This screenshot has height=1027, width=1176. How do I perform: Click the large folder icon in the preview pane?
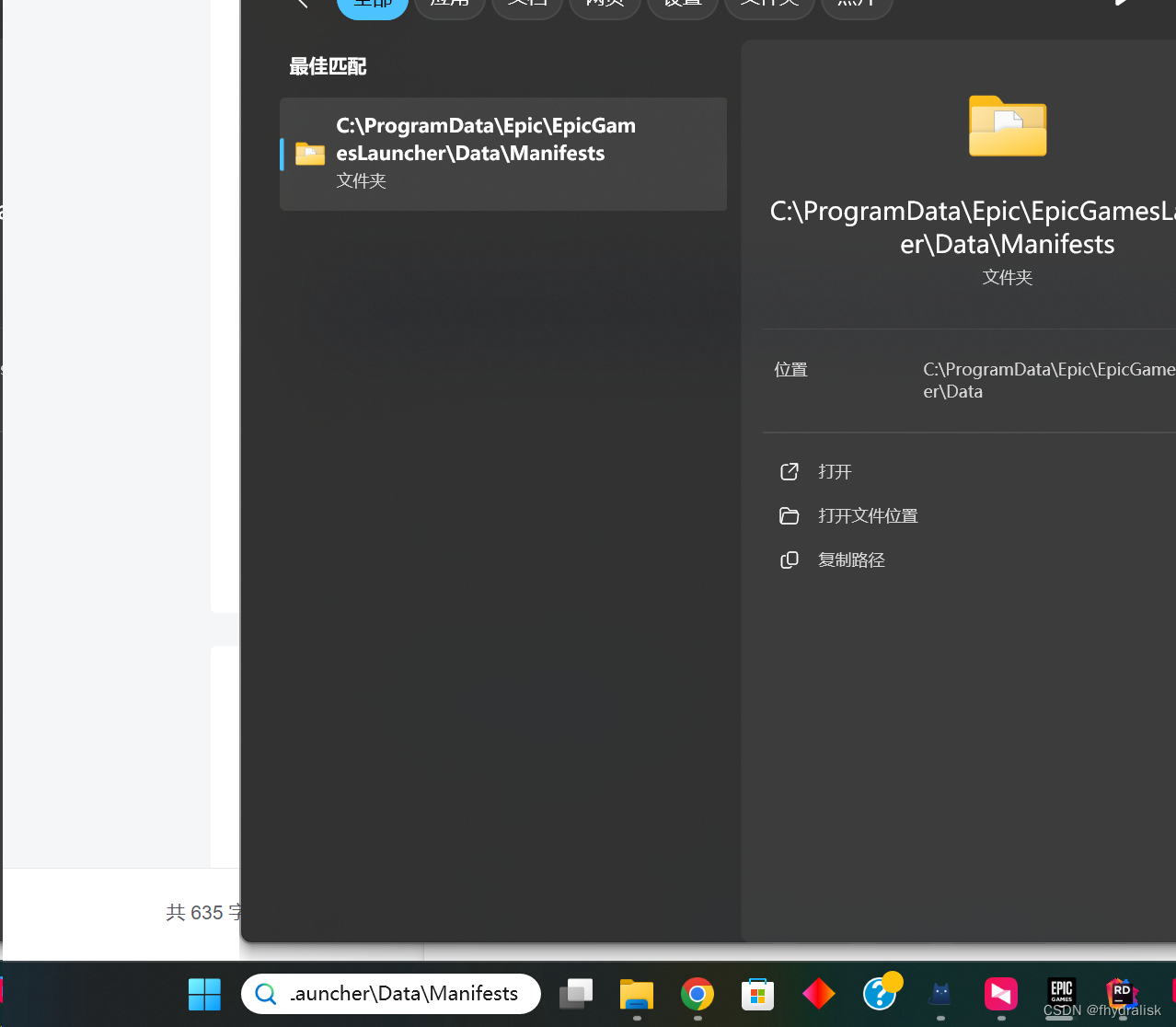[1008, 125]
